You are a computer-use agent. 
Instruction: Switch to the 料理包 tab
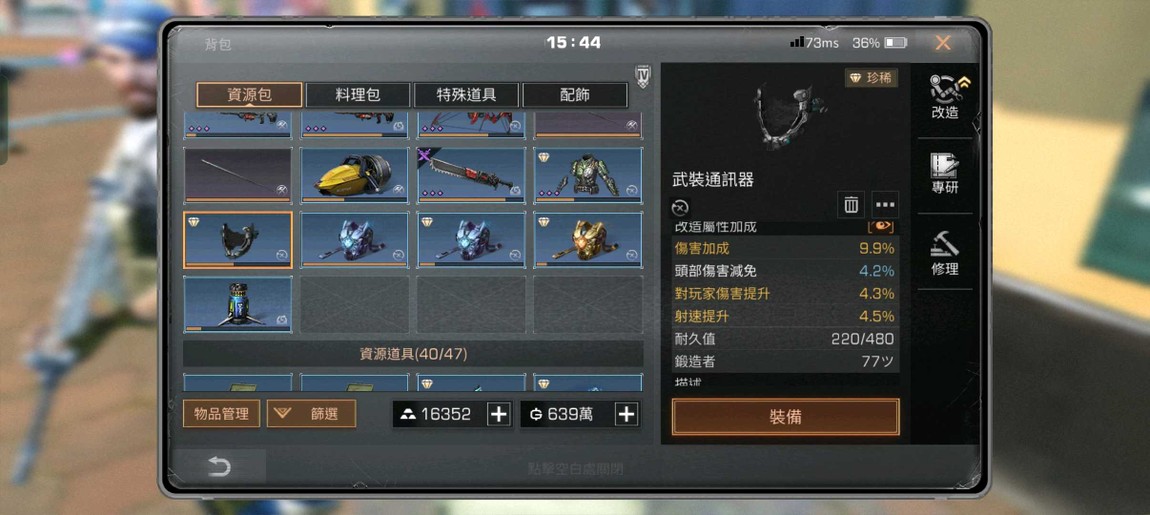357,95
